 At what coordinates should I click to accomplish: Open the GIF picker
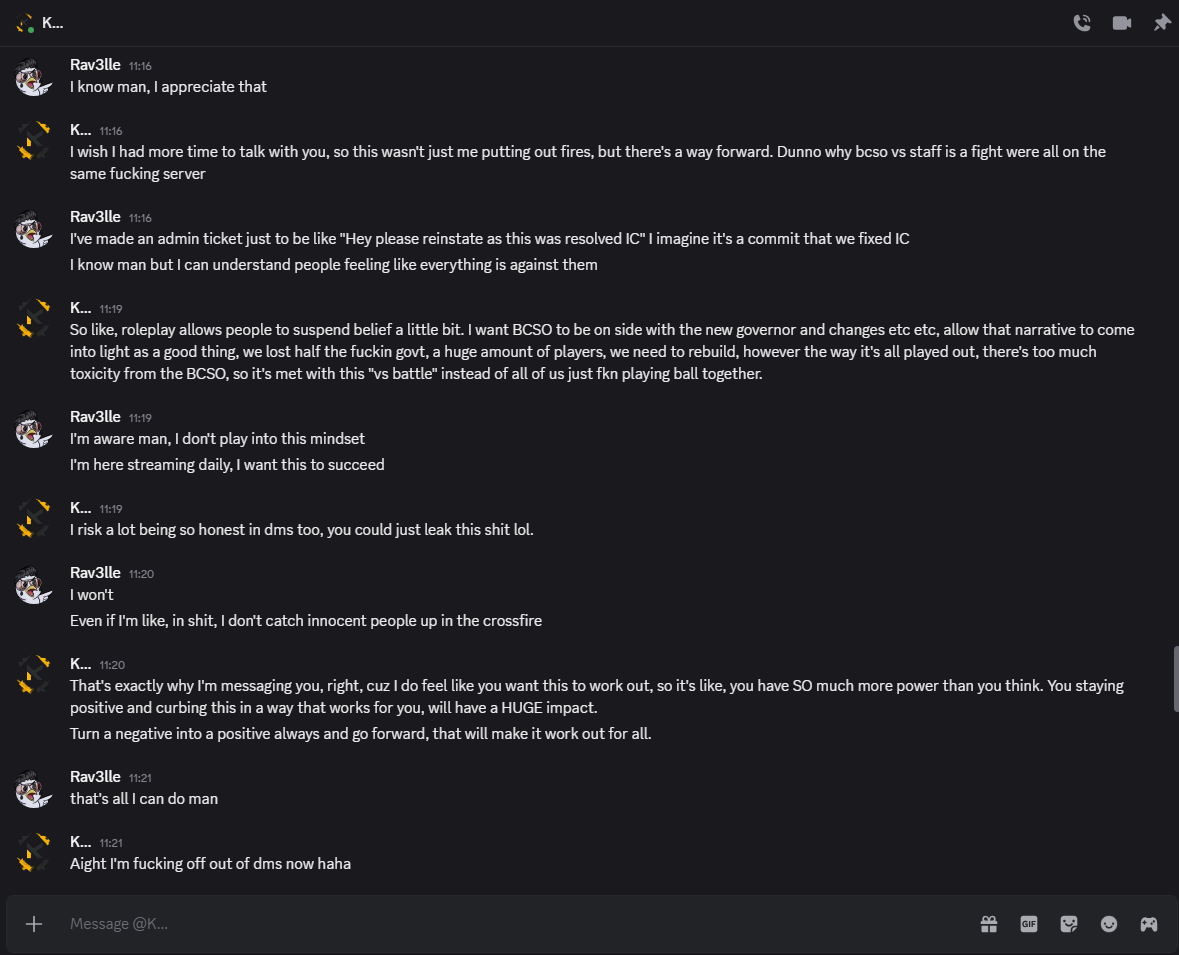tap(1029, 924)
